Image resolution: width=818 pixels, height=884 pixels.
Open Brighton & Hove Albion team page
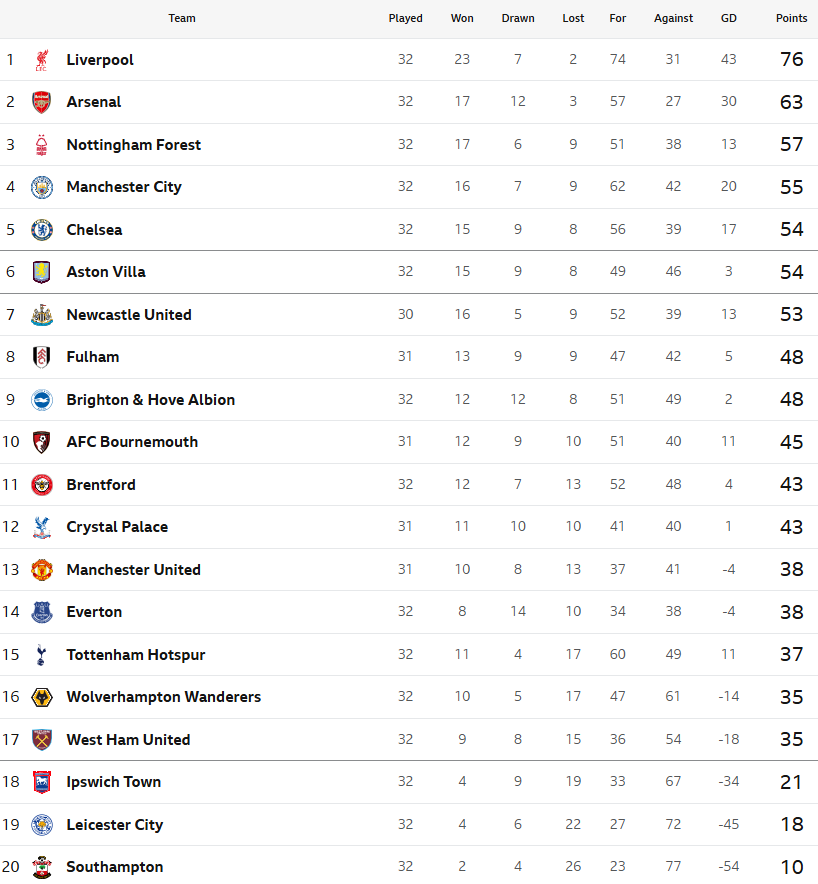151,400
